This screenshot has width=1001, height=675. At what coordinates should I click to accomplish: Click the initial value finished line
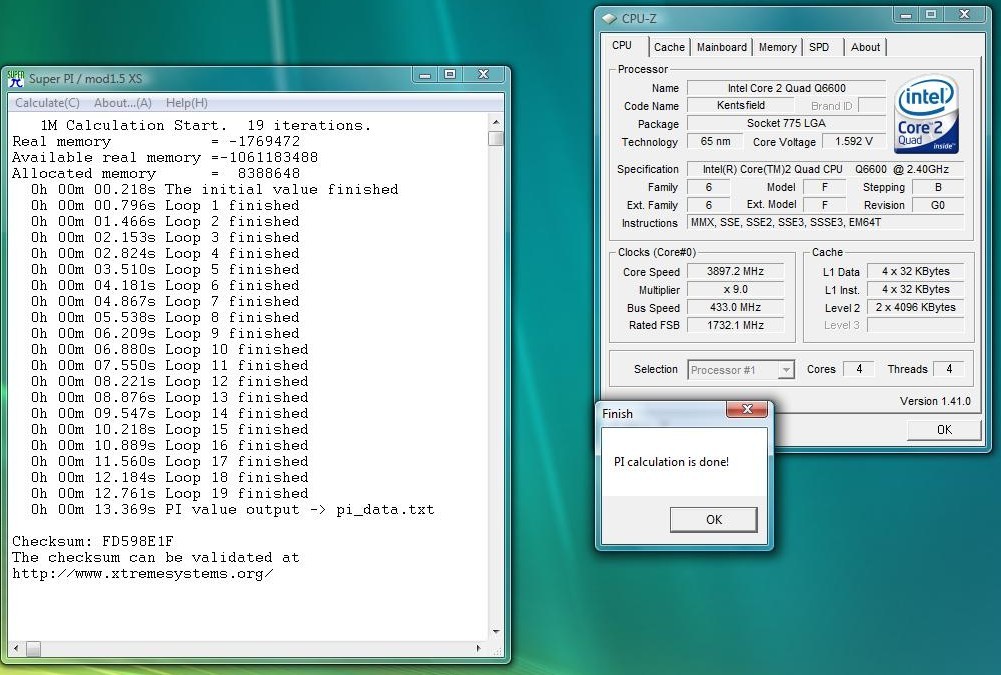click(x=214, y=190)
